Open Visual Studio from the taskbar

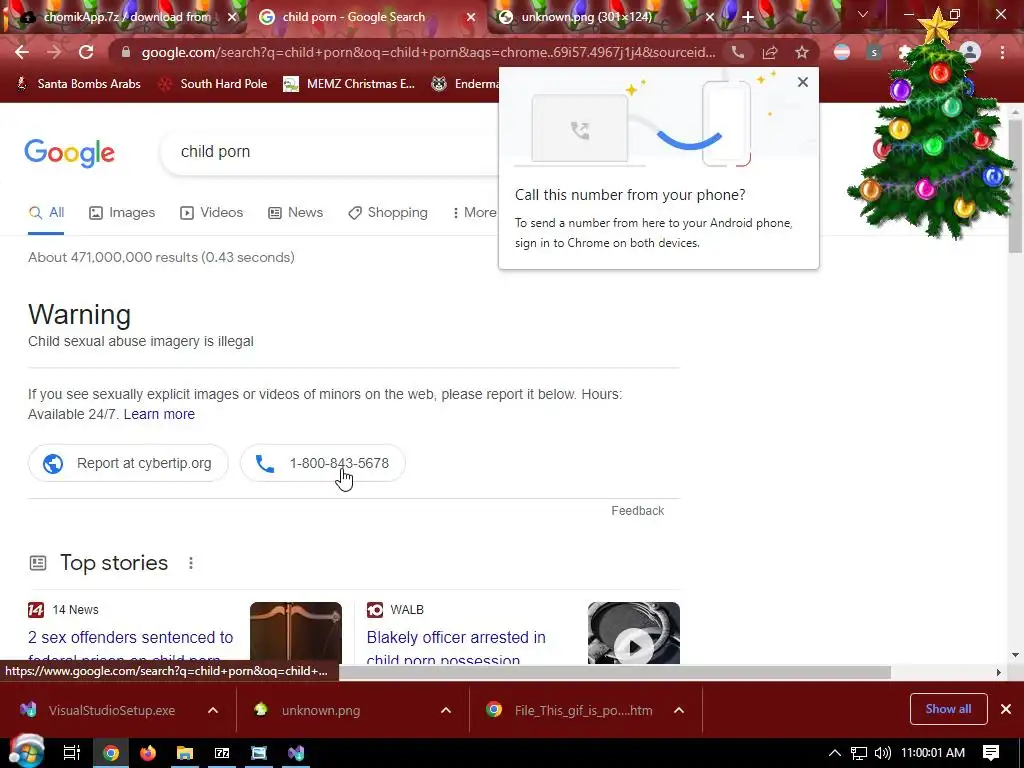[296, 753]
